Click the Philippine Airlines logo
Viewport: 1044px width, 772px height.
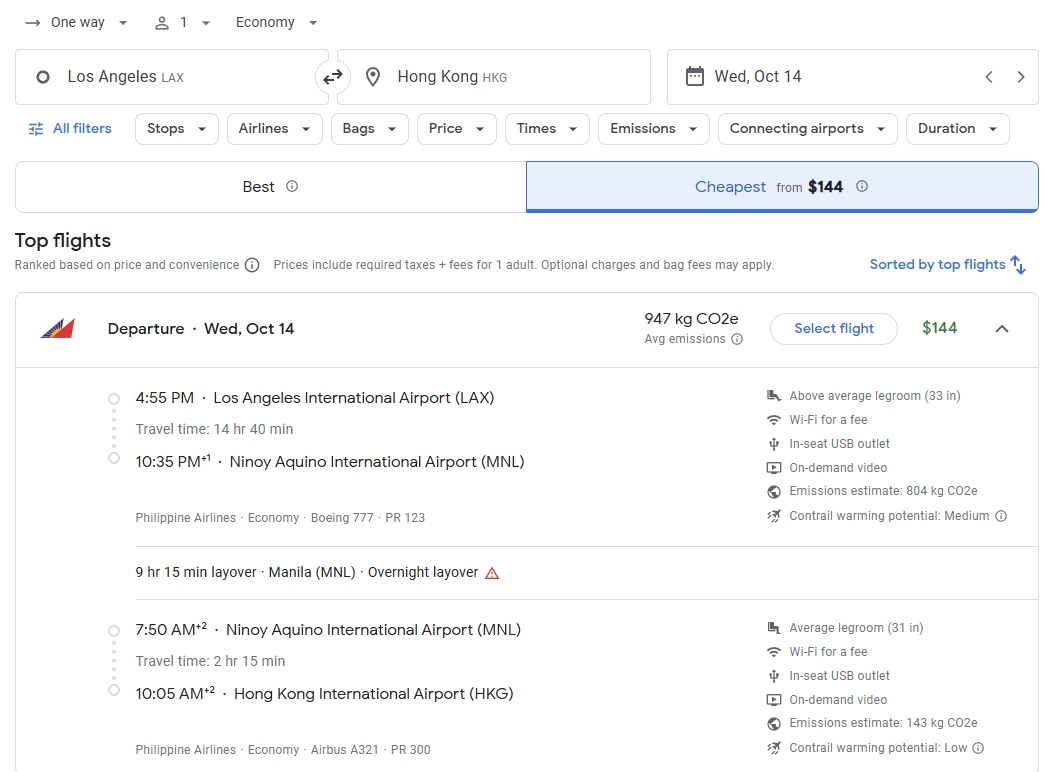point(58,328)
